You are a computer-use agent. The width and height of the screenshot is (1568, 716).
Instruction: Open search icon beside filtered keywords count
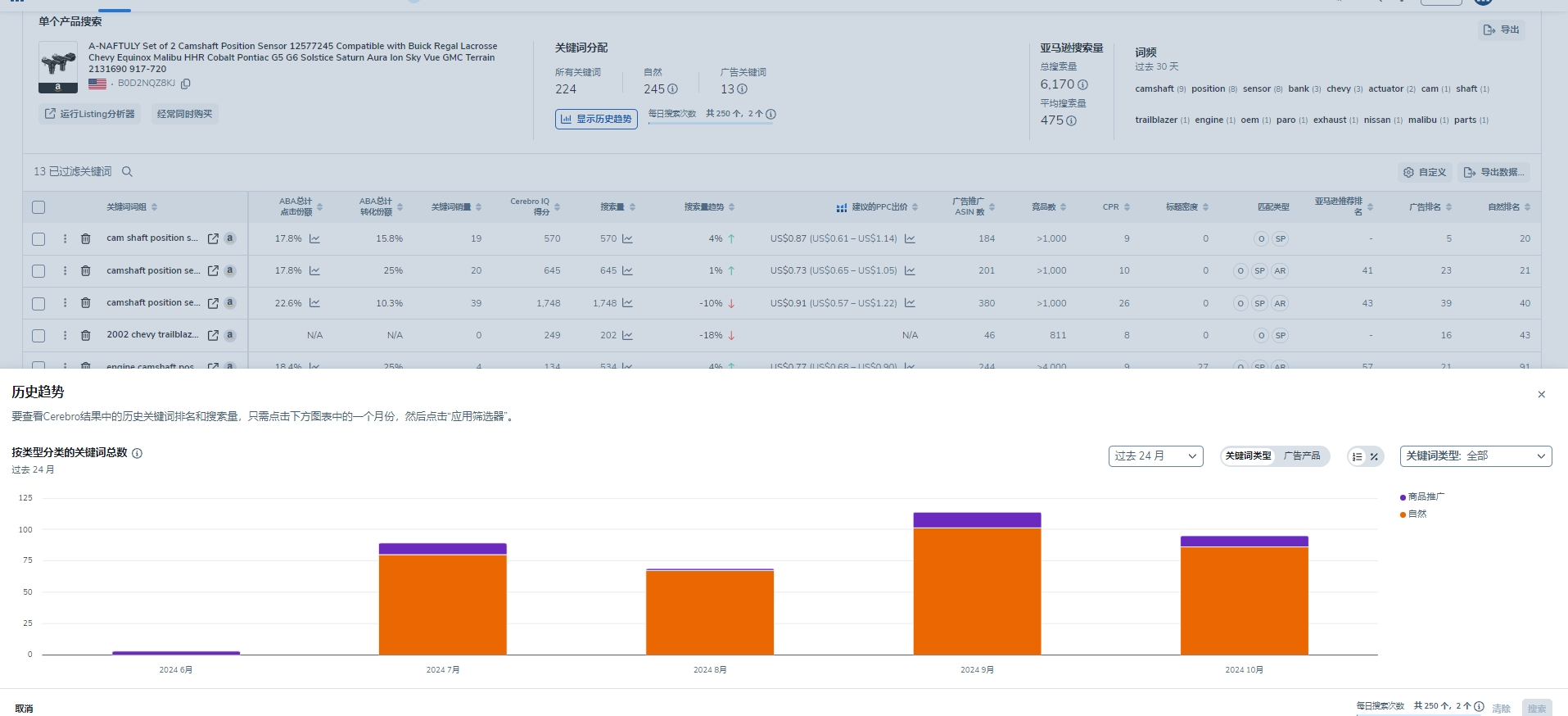pyautogui.click(x=127, y=171)
